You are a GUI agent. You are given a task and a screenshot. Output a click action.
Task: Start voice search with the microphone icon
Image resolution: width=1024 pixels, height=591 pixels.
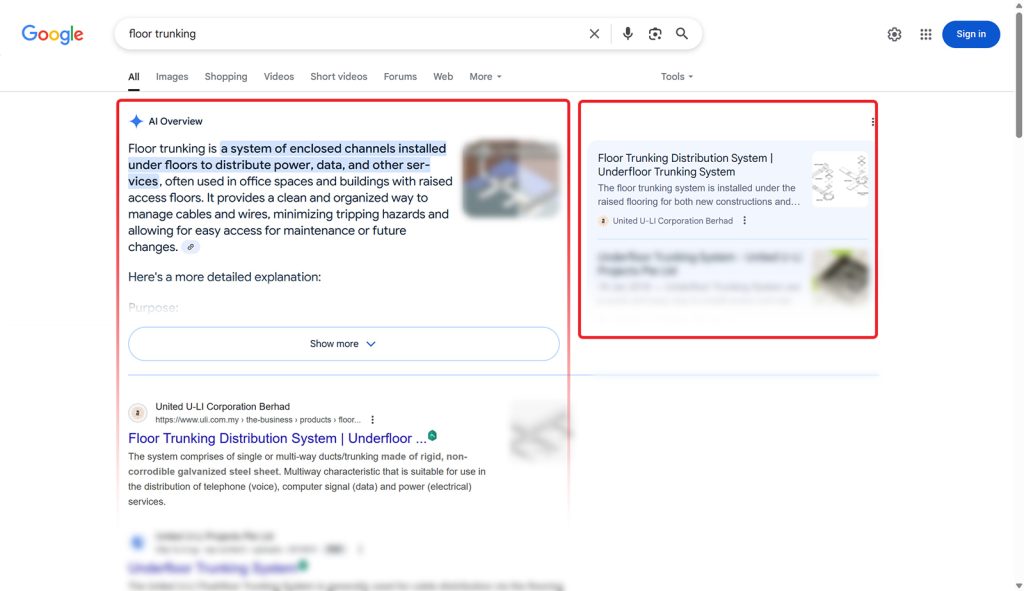(627, 34)
